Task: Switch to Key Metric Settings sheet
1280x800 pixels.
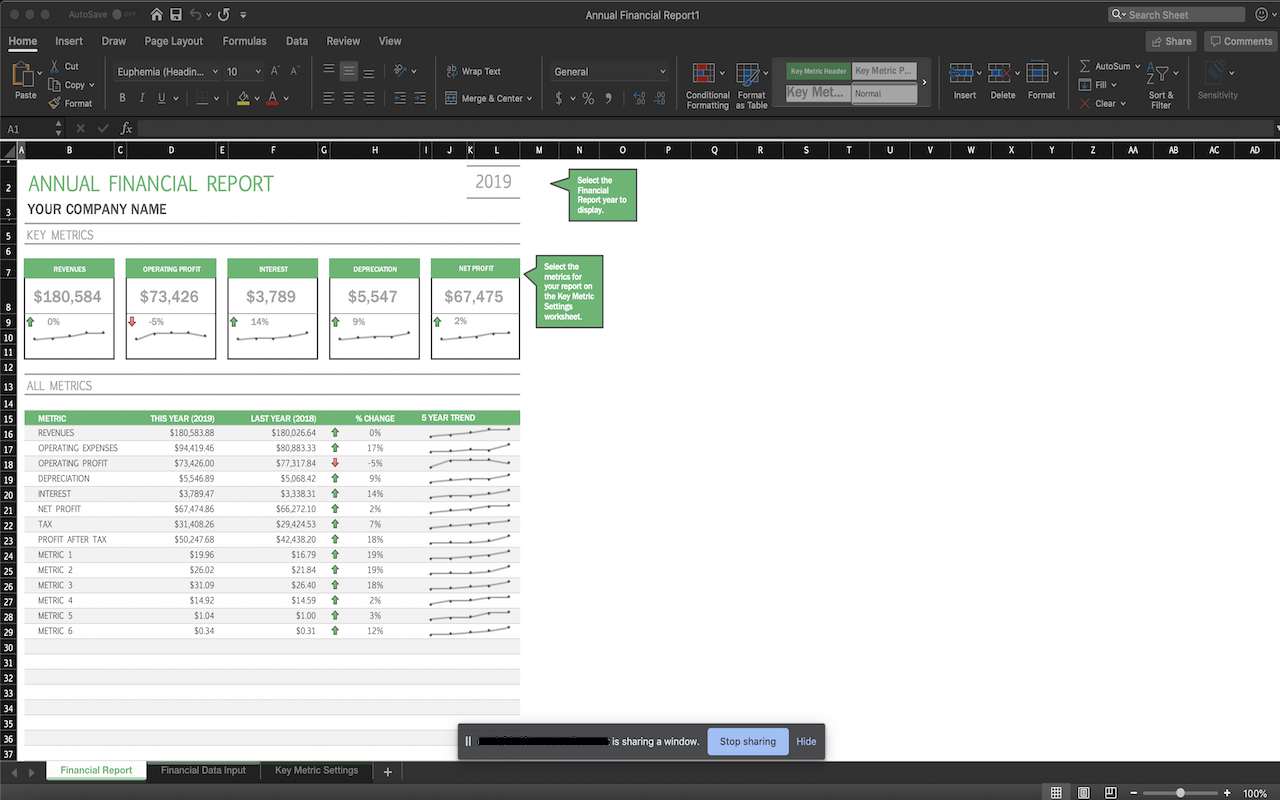Action: pos(316,771)
